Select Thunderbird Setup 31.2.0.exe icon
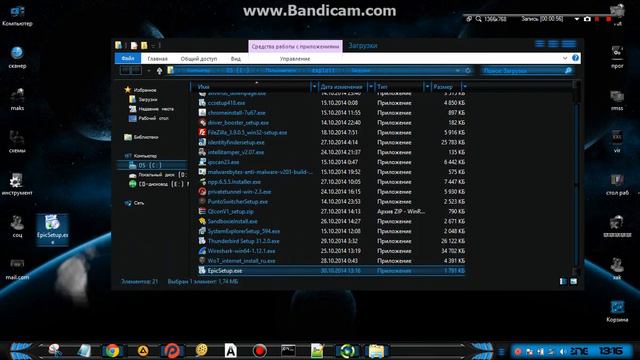 point(202,241)
